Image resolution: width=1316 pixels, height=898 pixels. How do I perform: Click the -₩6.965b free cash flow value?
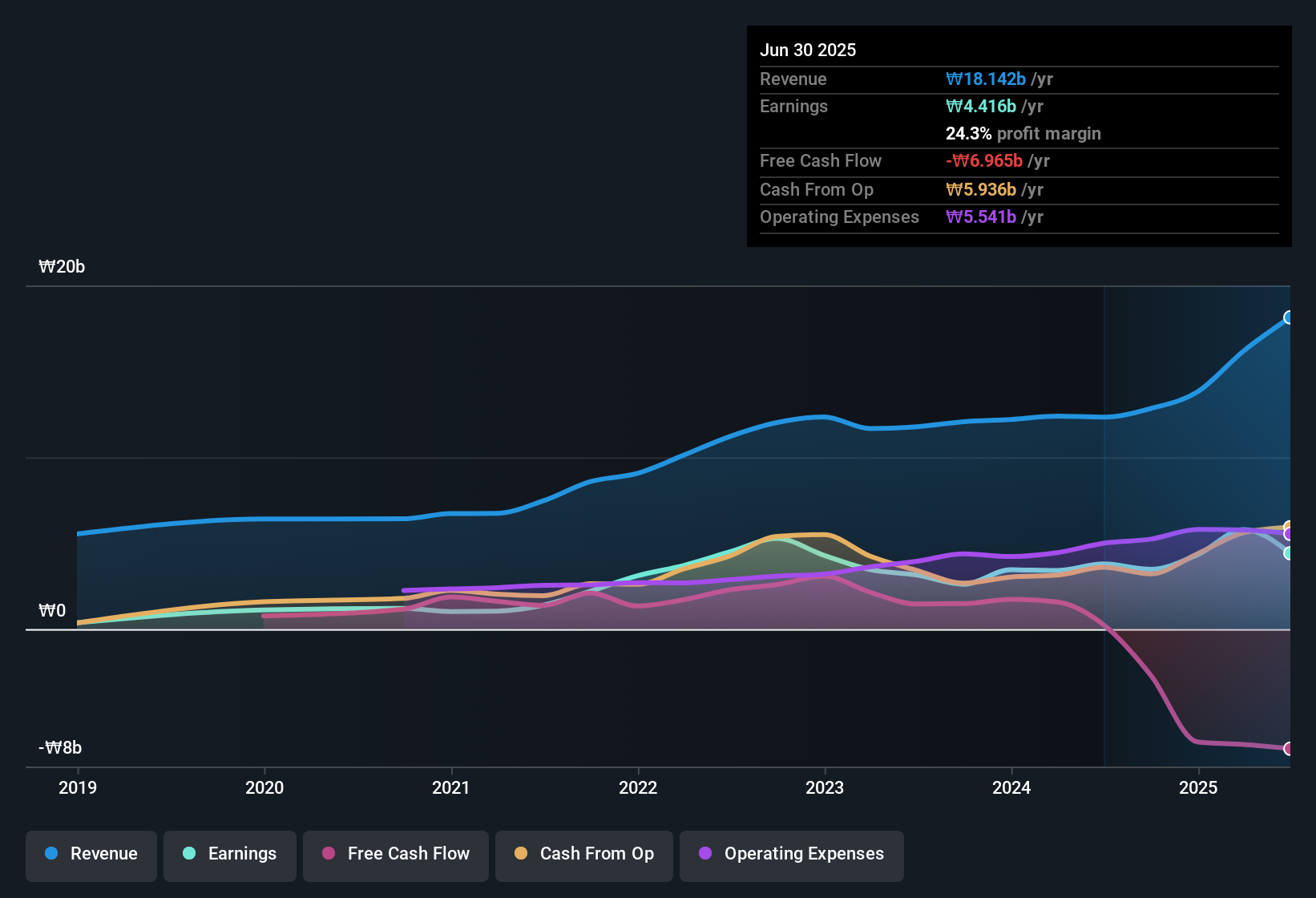point(984,160)
